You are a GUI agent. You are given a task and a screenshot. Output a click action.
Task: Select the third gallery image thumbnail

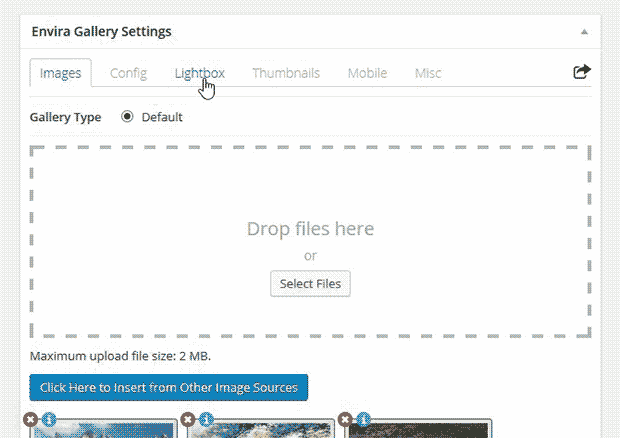418,431
